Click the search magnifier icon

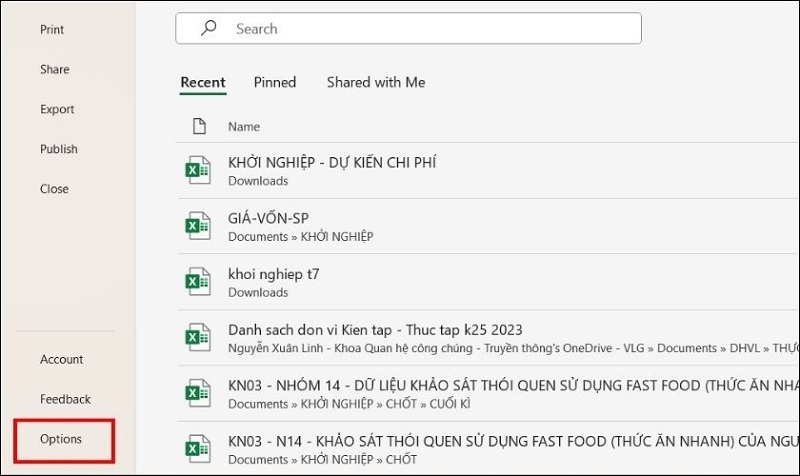click(208, 29)
